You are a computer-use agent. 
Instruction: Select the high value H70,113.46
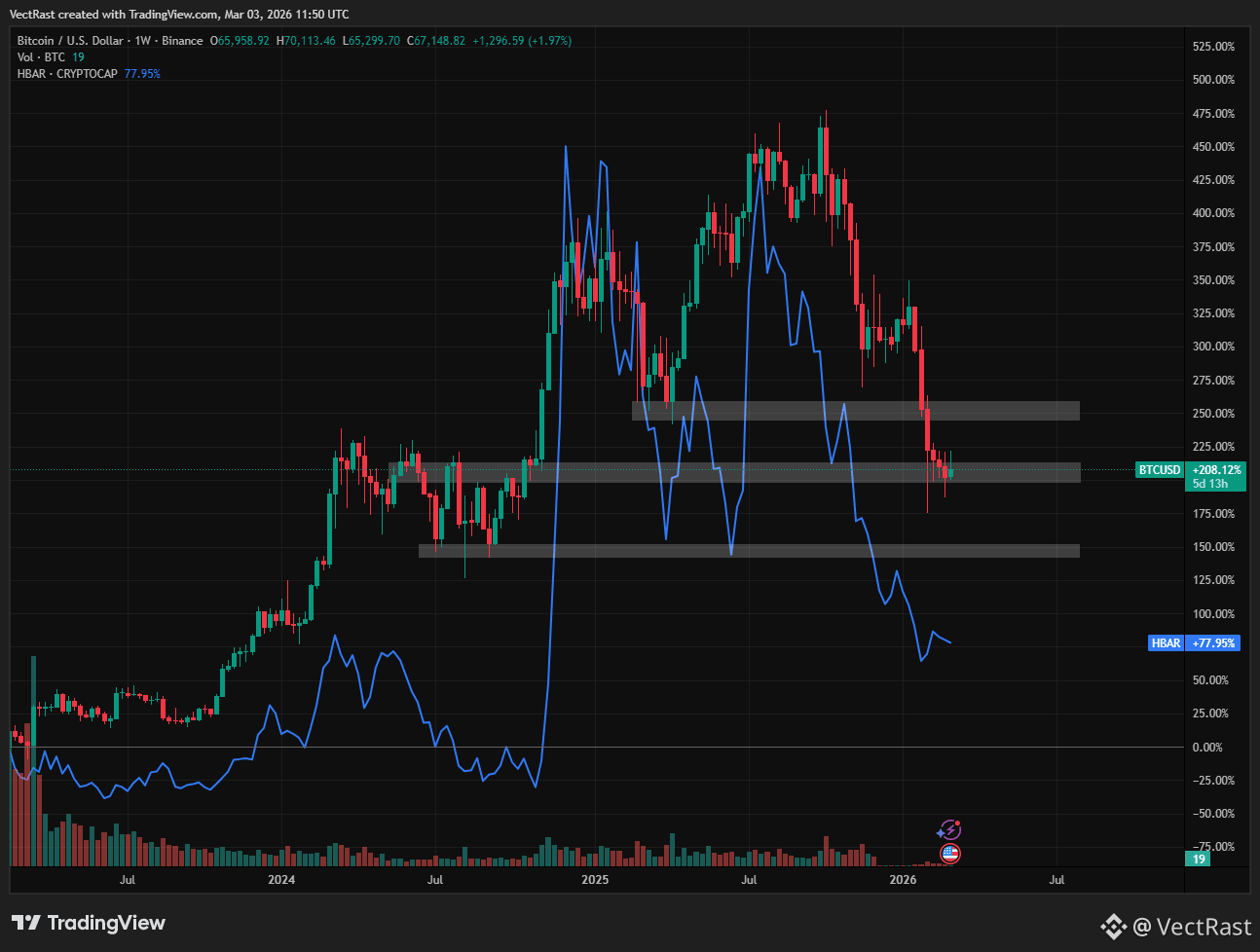306,41
